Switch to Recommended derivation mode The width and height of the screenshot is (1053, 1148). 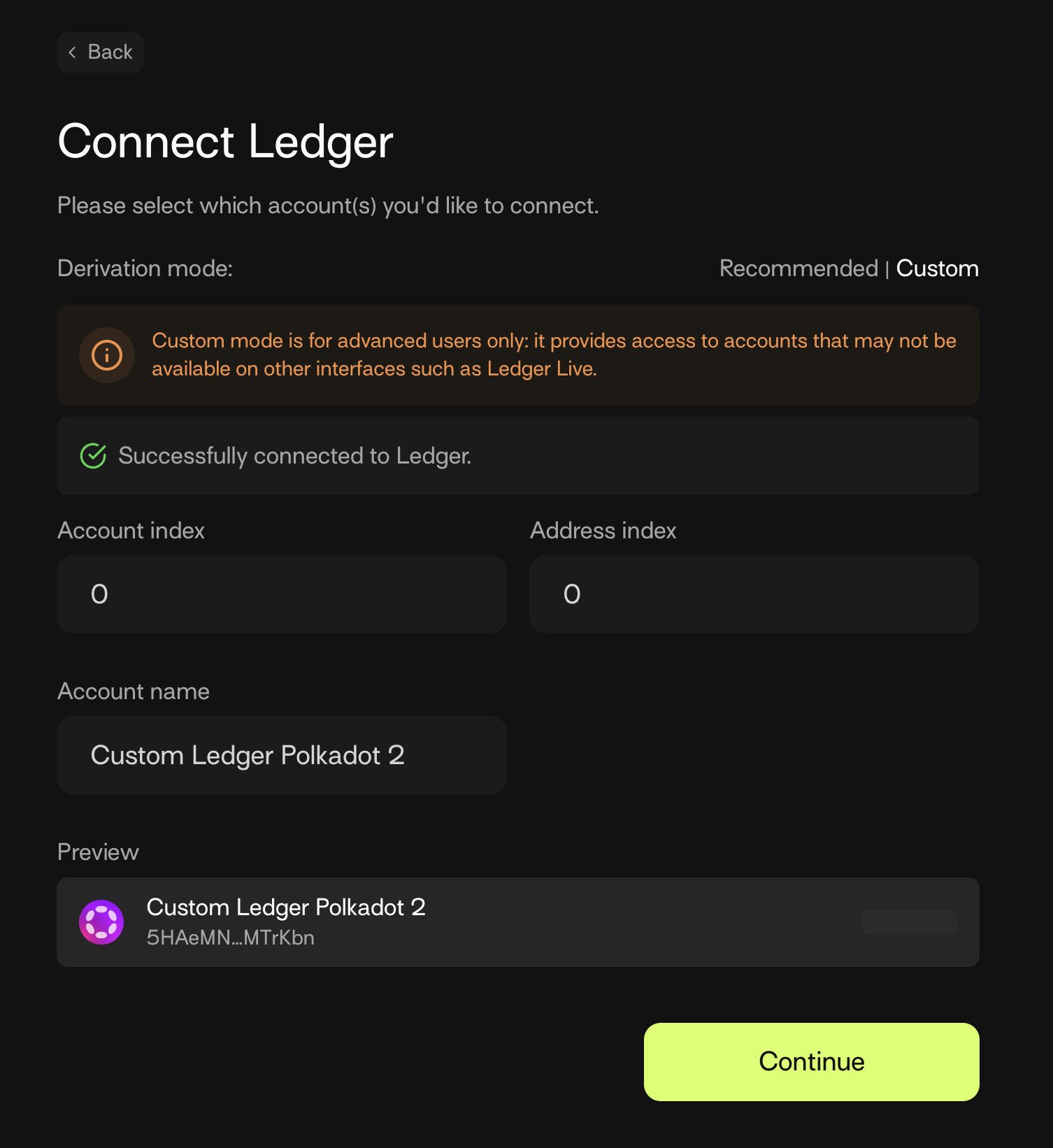pyautogui.click(x=799, y=268)
